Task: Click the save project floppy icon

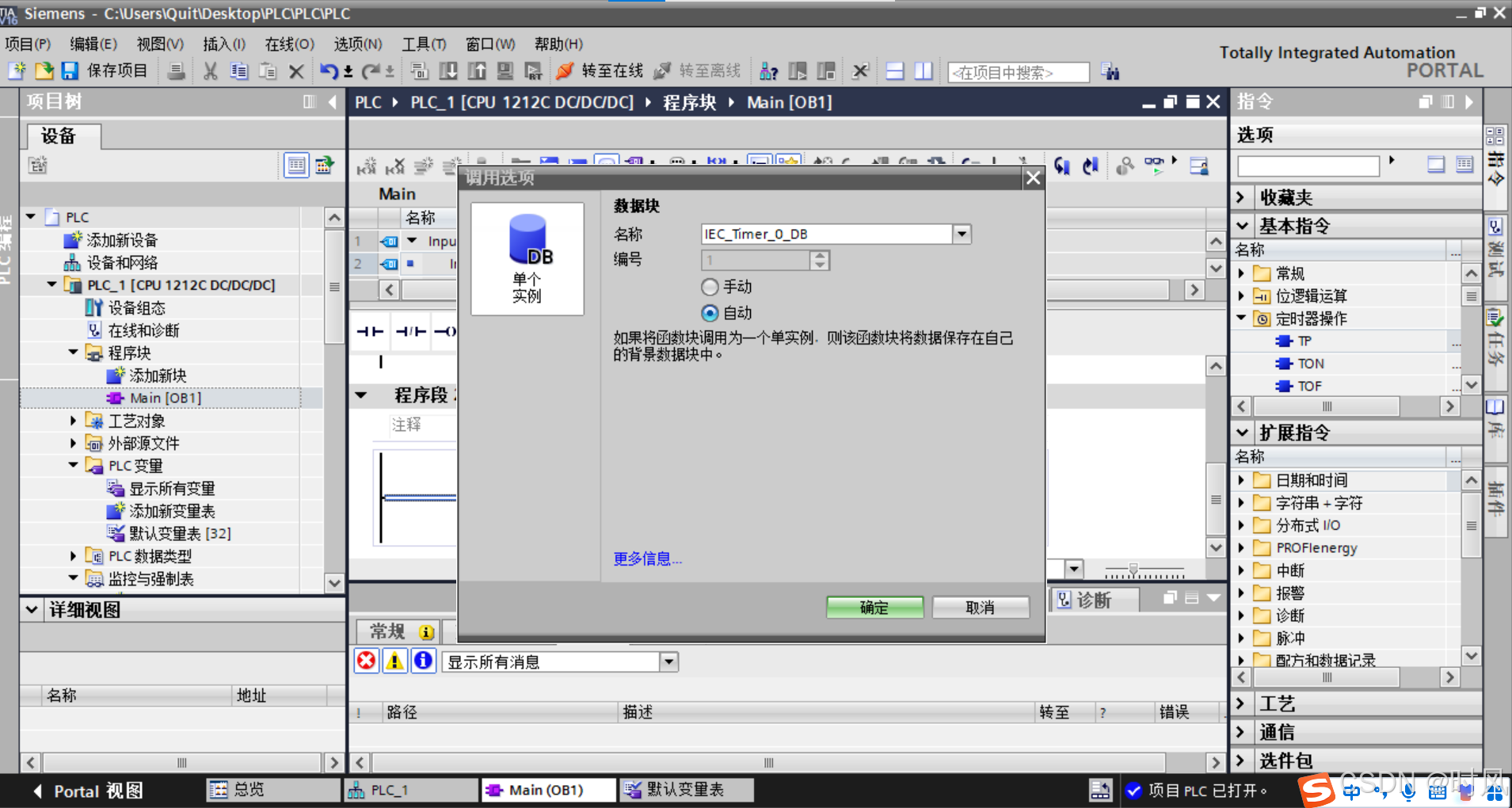Action: [x=70, y=71]
